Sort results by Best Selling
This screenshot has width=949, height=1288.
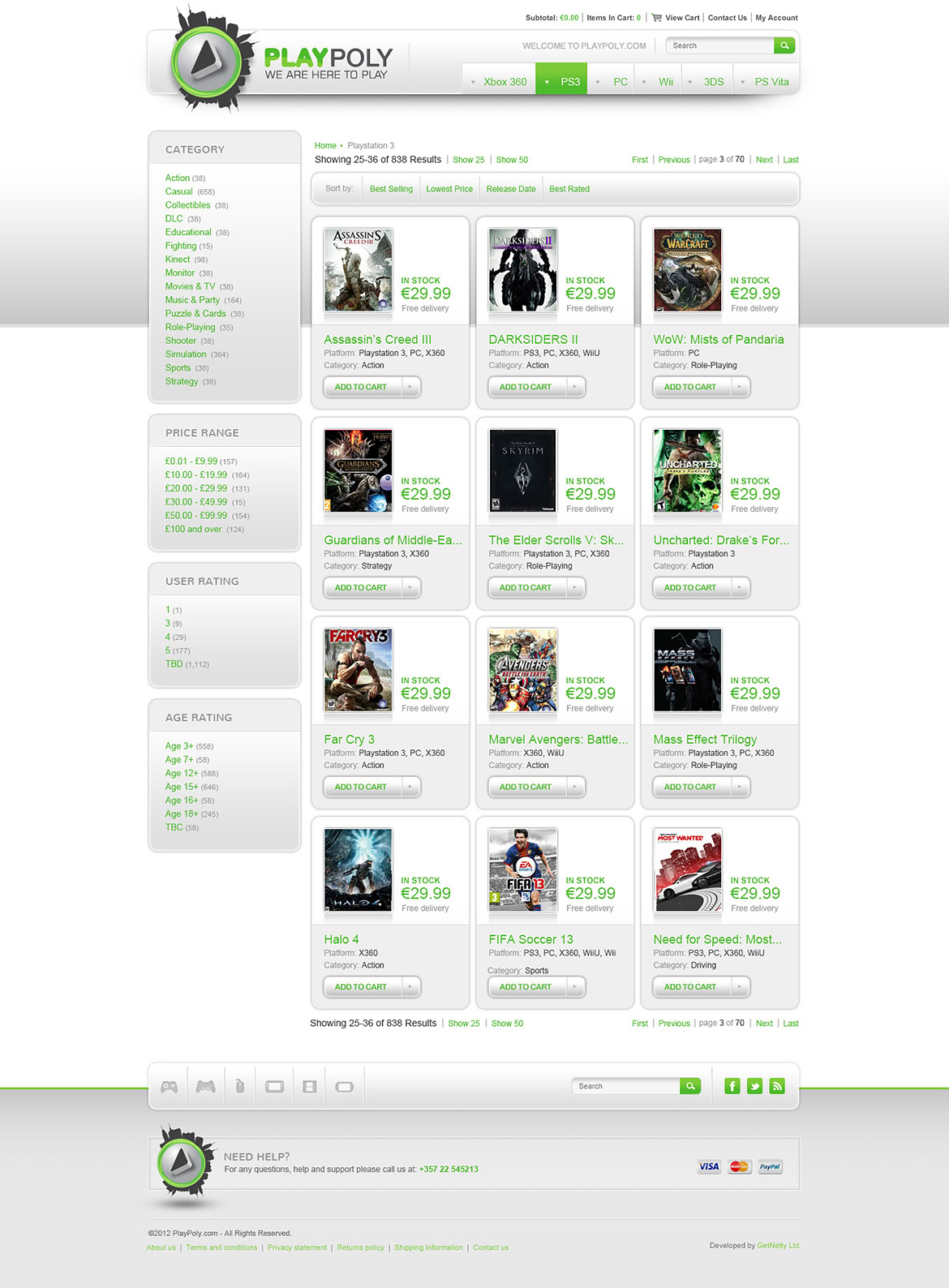tap(391, 189)
